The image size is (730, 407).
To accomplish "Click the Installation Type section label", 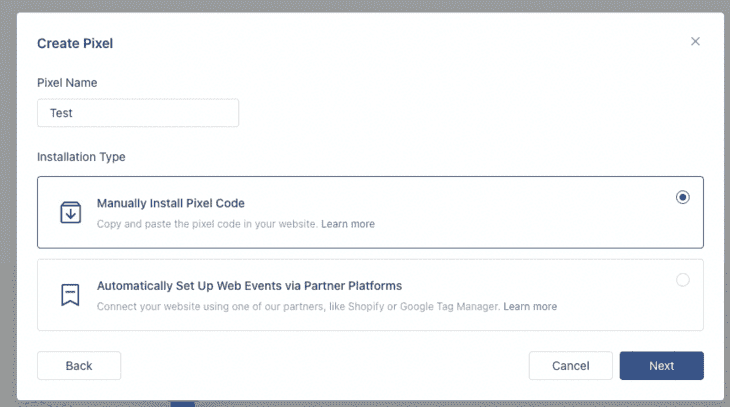I will (x=81, y=157).
